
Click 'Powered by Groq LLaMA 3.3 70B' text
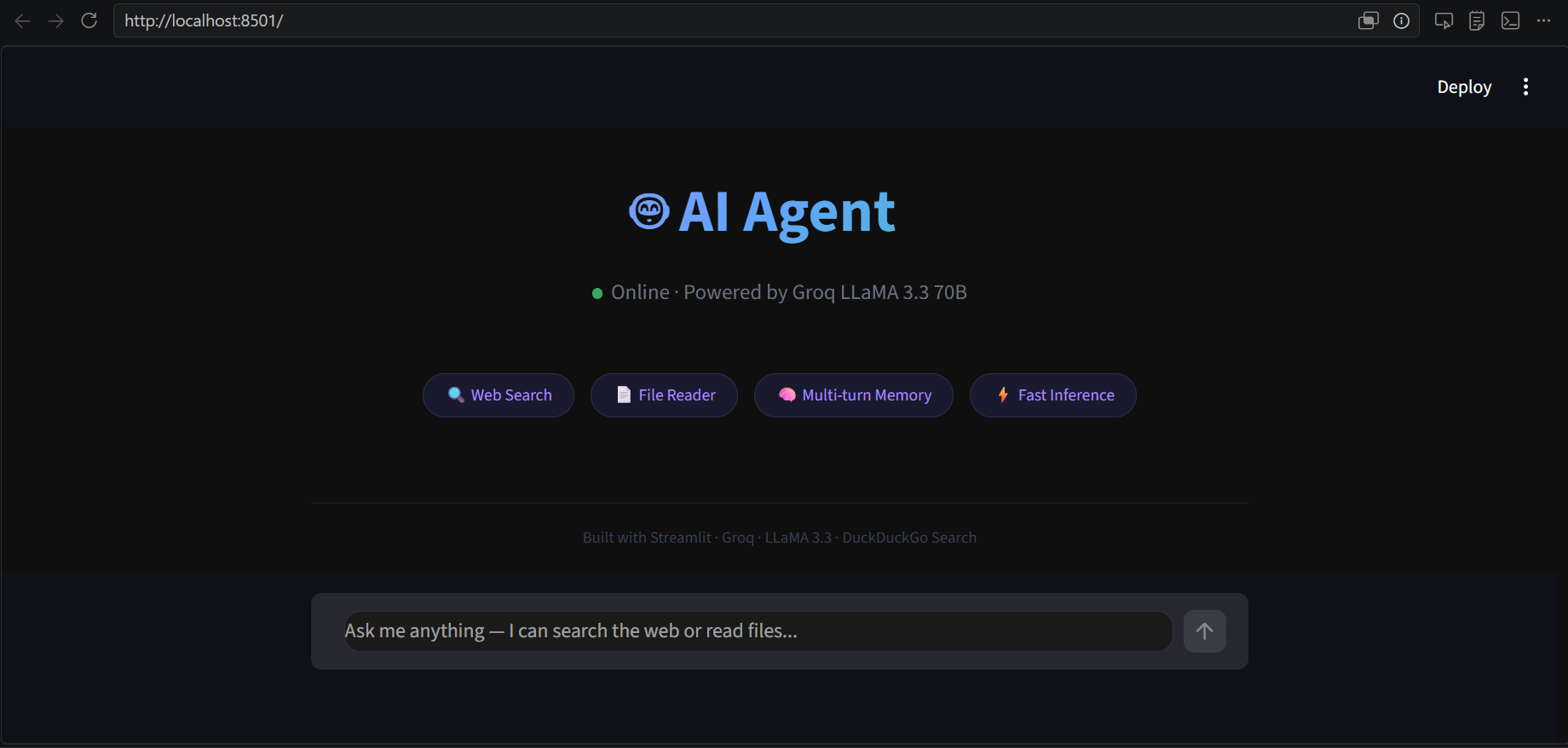coord(825,292)
